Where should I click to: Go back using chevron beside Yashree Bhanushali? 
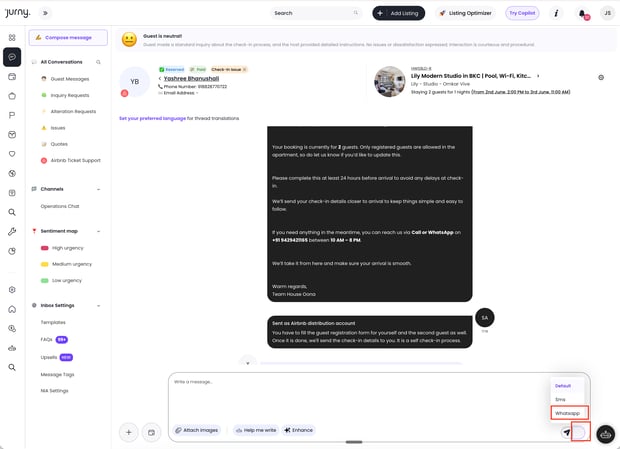coord(160,79)
